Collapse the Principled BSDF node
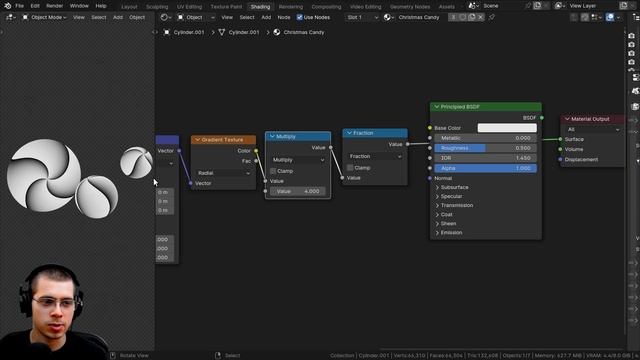This screenshot has width=640, height=360. (x=436, y=107)
